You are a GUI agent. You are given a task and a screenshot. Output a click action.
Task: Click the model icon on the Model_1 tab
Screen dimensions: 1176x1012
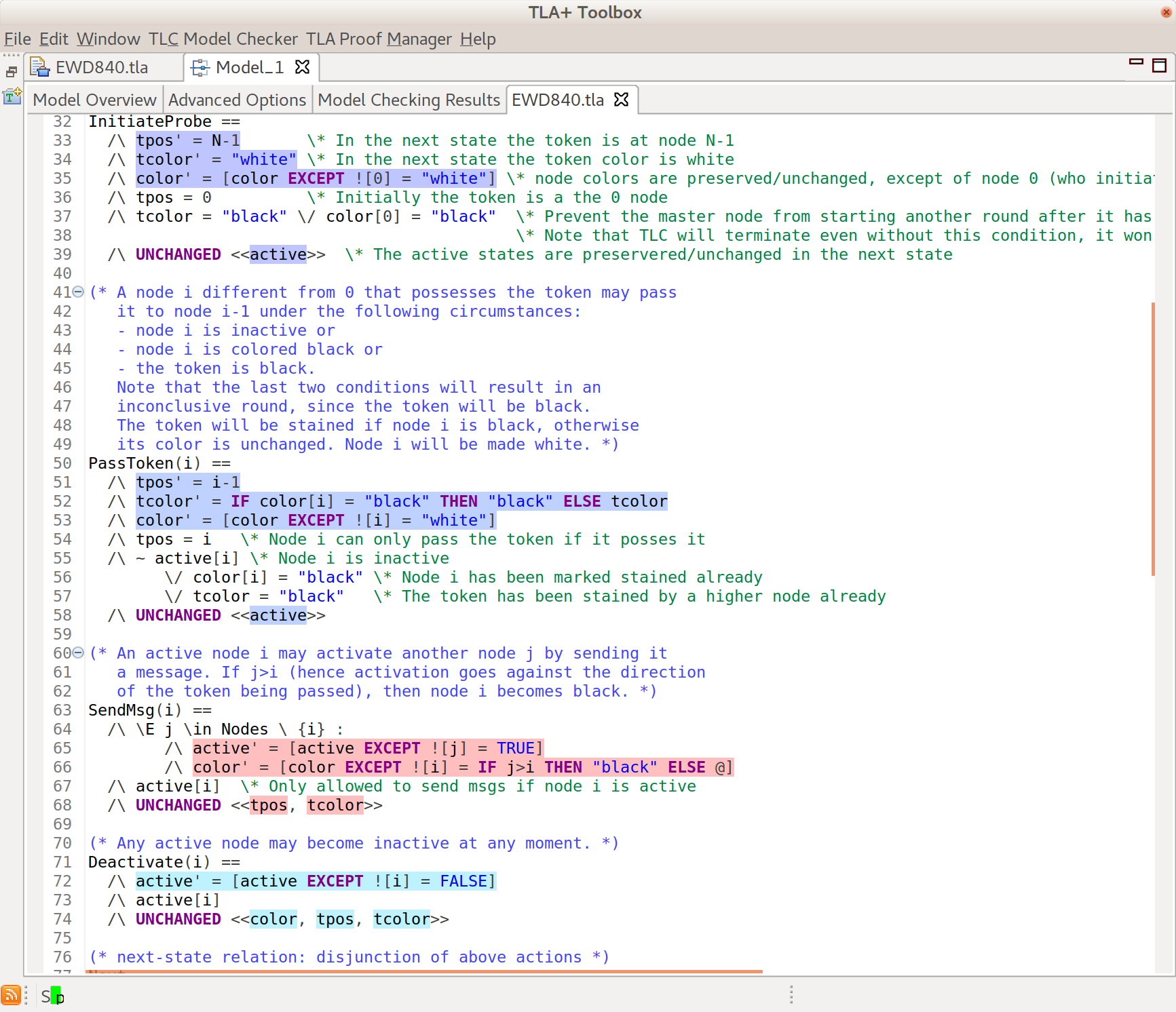point(200,67)
